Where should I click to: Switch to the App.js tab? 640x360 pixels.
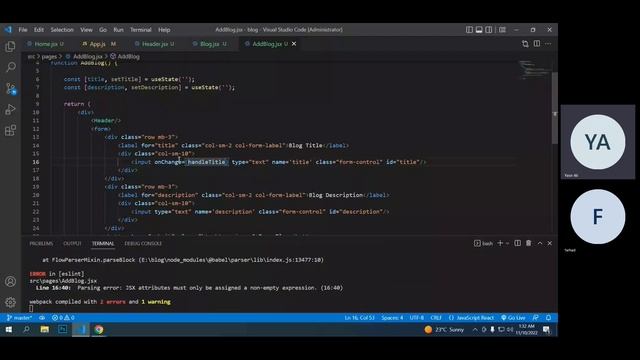coord(99,44)
